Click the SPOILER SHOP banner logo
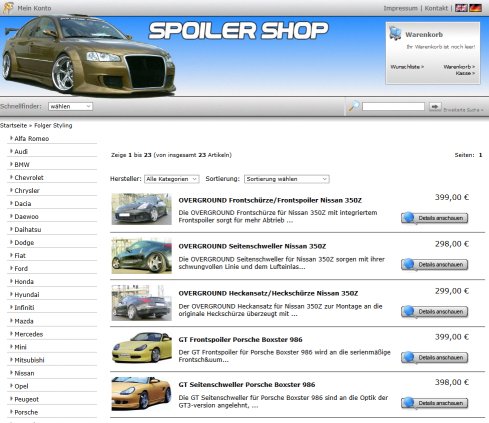 (x=238, y=31)
